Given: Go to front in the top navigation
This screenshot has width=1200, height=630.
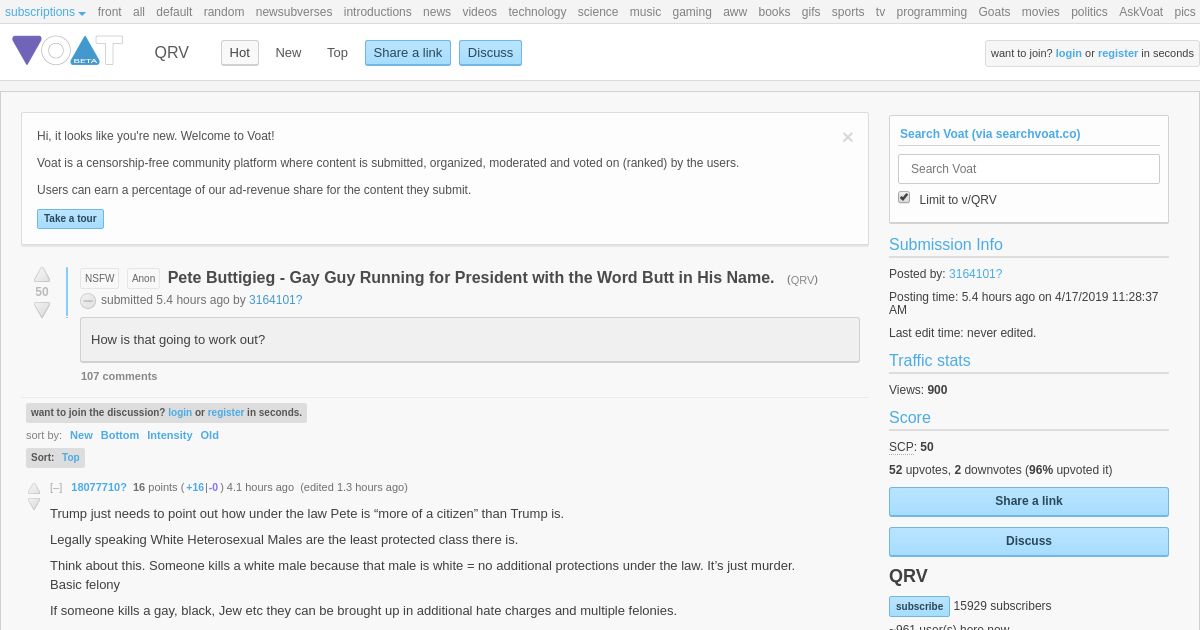Looking at the screenshot, I should pyautogui.click(x=110, y=12).
